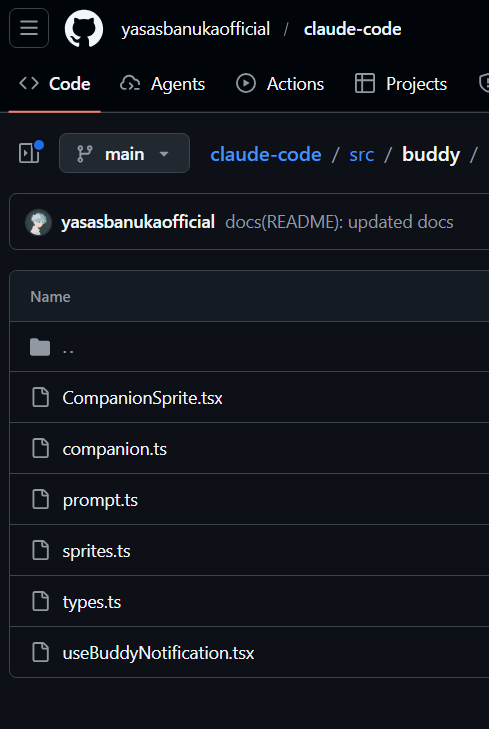489x729 pixels.
Task: Open the Projects tab
Action: tap(401, 84)
